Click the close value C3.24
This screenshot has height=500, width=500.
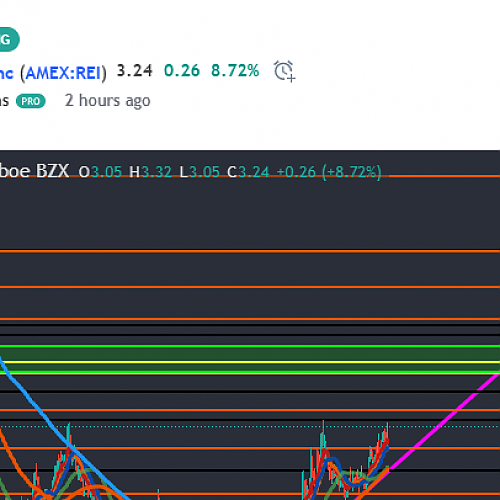coord(248,172)
